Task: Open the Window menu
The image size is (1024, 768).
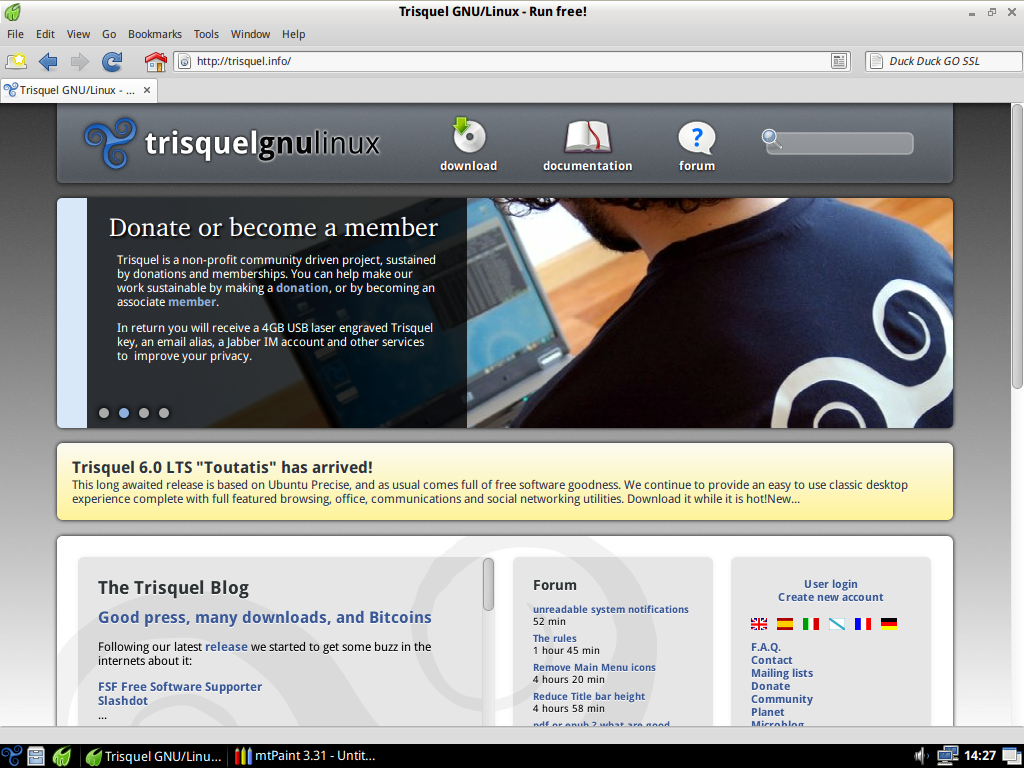Action: [x=250, y=34]
